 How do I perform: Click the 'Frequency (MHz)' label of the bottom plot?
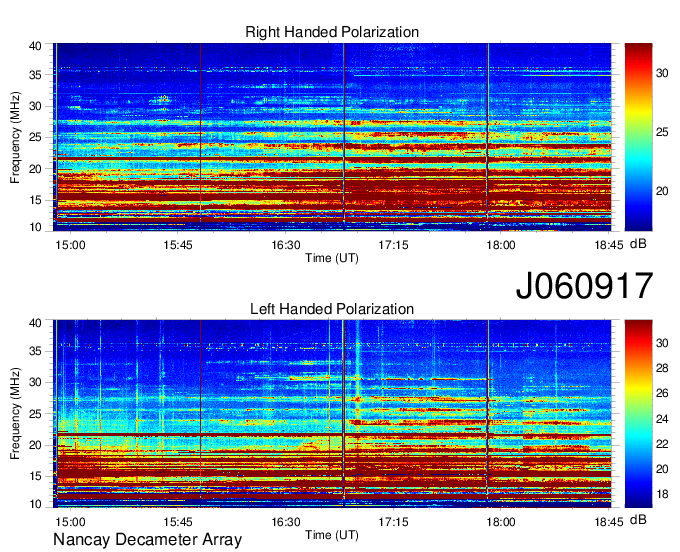(x=15, y=414)
